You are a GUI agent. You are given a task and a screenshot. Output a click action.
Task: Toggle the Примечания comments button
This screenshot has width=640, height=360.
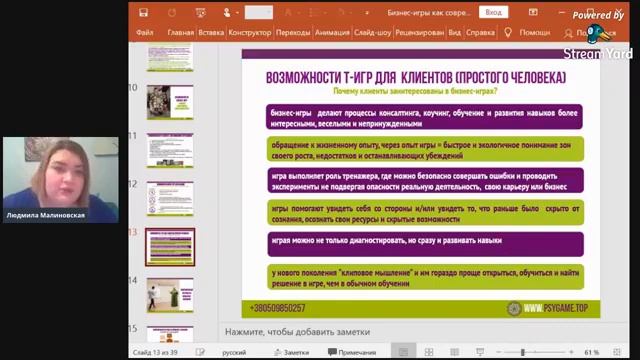(352, 352)
